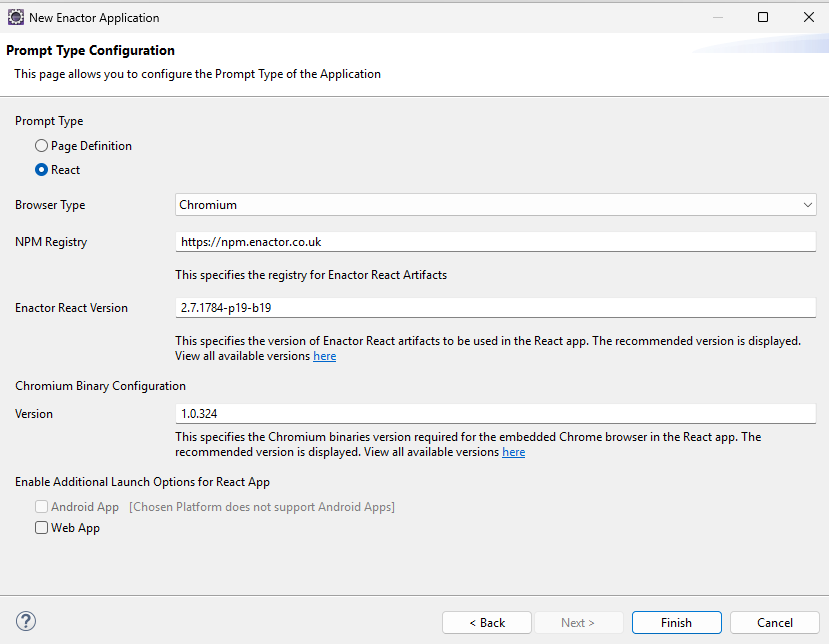The width and height of the screenshot is (829, 644).
Task: Select the Page Definition prompt type
Action: point(42,146)
